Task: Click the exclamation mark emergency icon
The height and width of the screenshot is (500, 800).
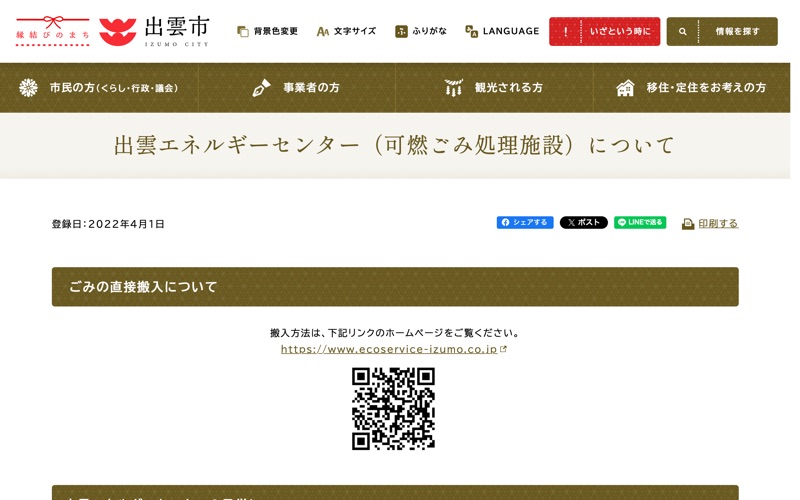Action: (565, 32)
